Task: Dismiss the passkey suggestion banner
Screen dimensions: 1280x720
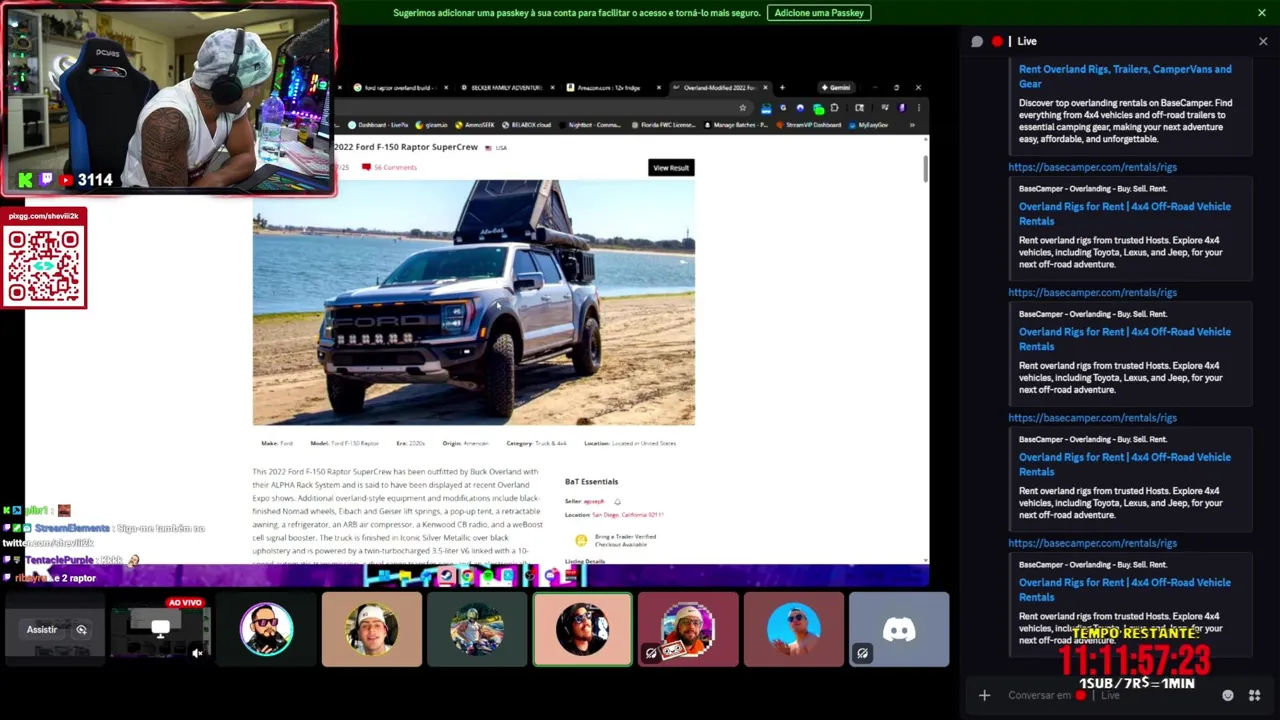Action: 1262,13
